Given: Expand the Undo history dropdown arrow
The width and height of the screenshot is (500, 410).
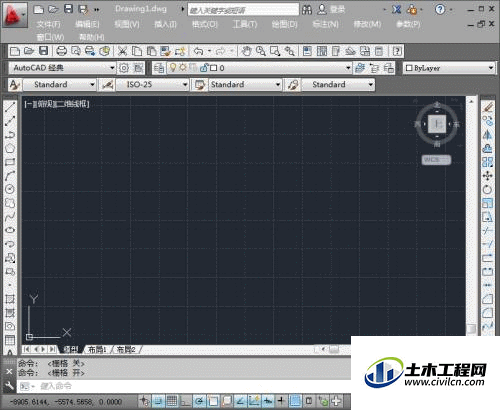Looking at the screenshot, I should click(x=209, y=51).
